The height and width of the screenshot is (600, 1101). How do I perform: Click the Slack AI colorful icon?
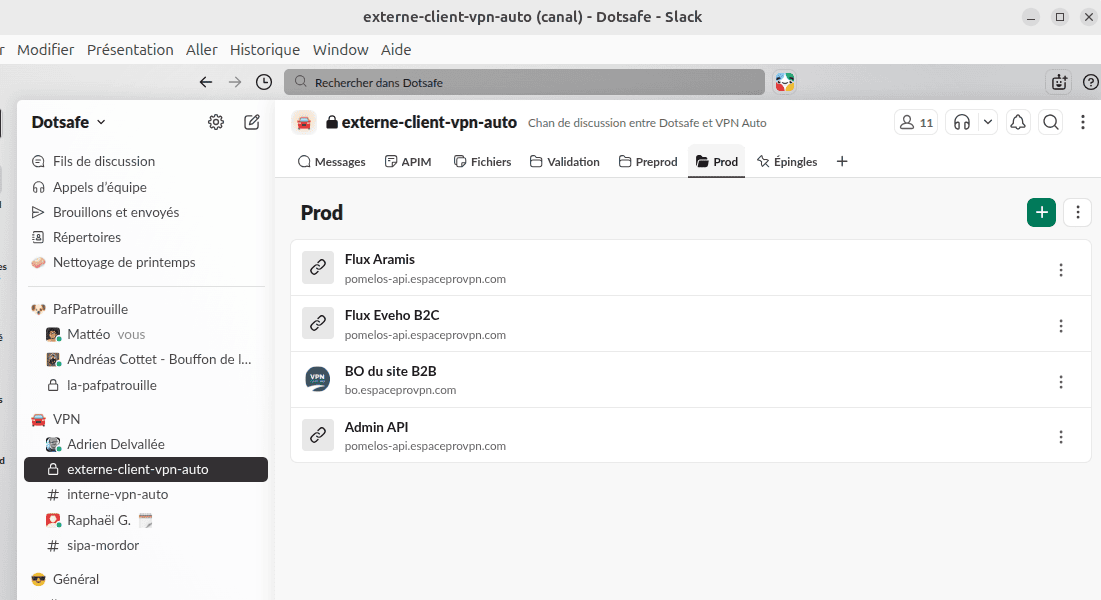click(x=785, y=82)
